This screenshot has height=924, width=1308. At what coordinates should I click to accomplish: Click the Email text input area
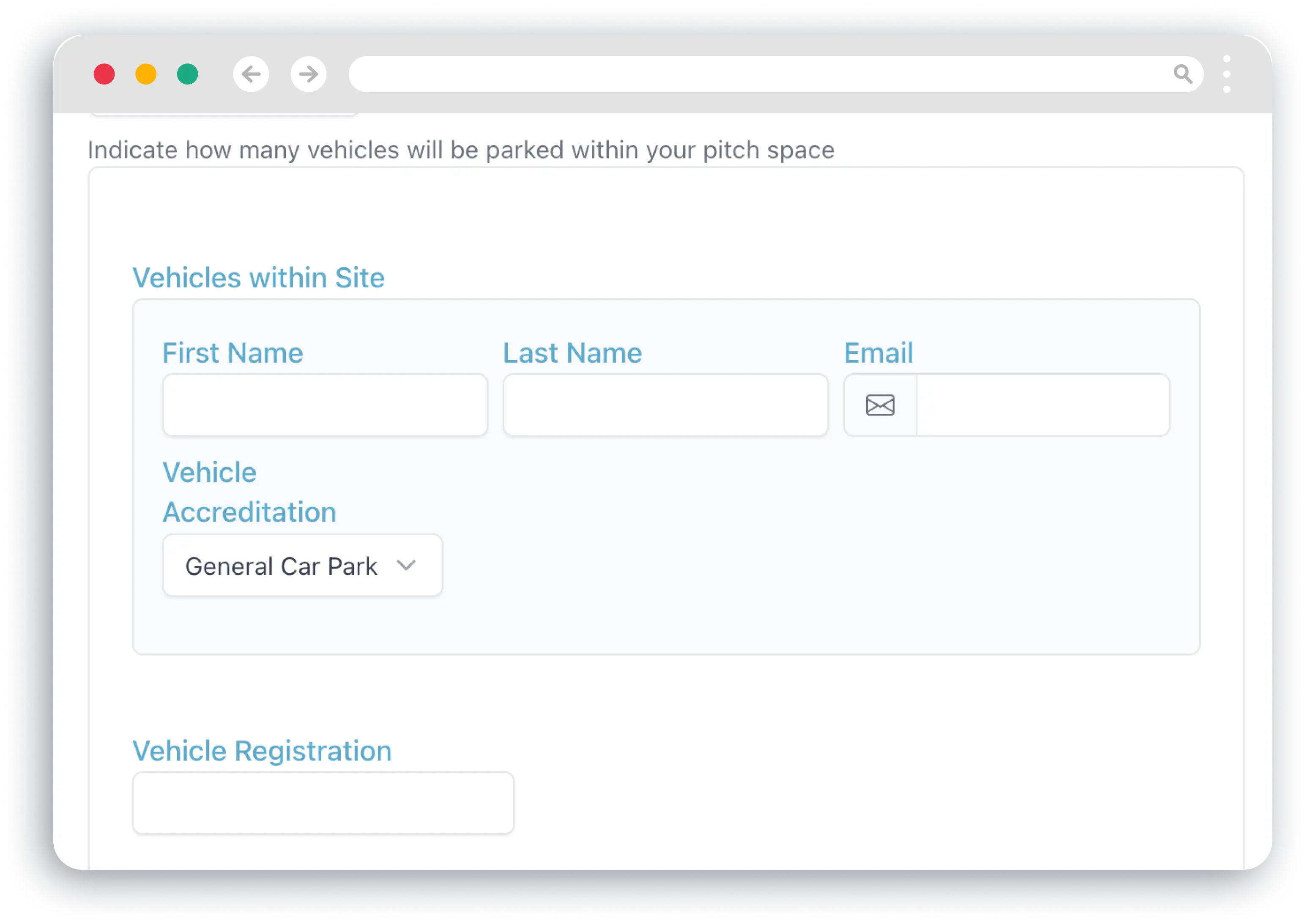pos(1043,405)
